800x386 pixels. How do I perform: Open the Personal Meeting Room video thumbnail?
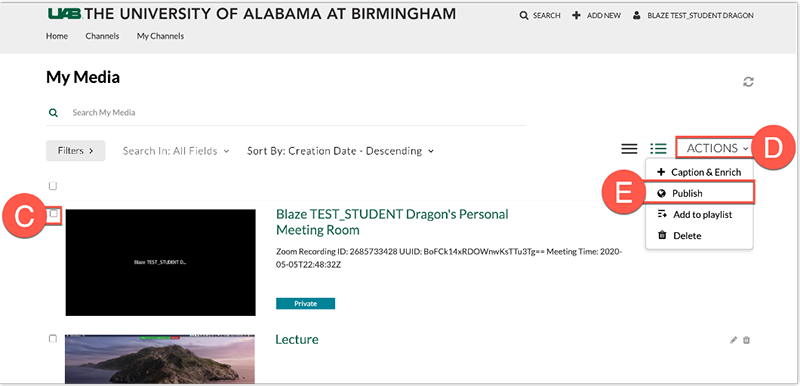(x=161, y=262)
